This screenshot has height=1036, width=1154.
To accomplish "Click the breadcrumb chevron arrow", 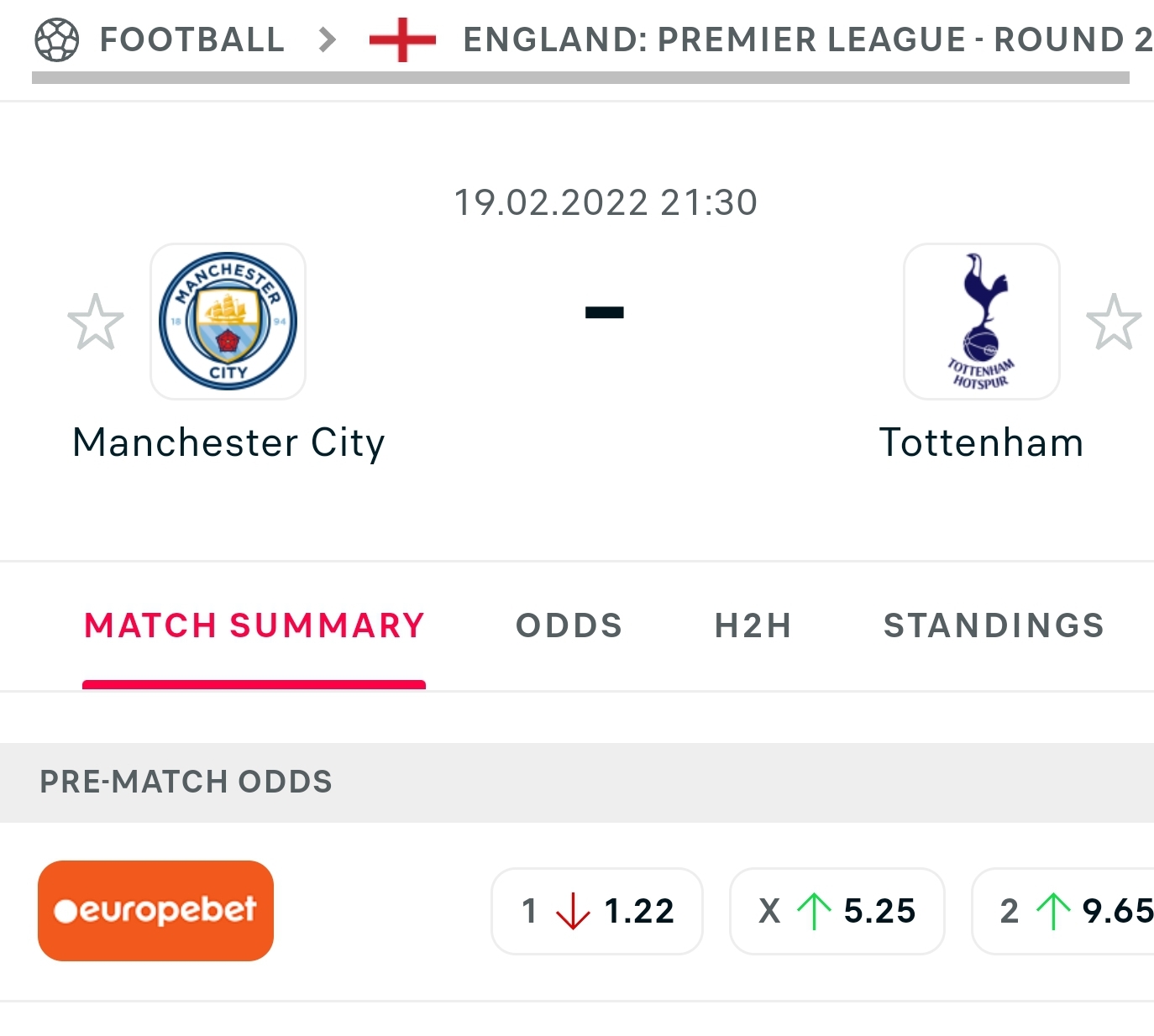I will (328, 39).
